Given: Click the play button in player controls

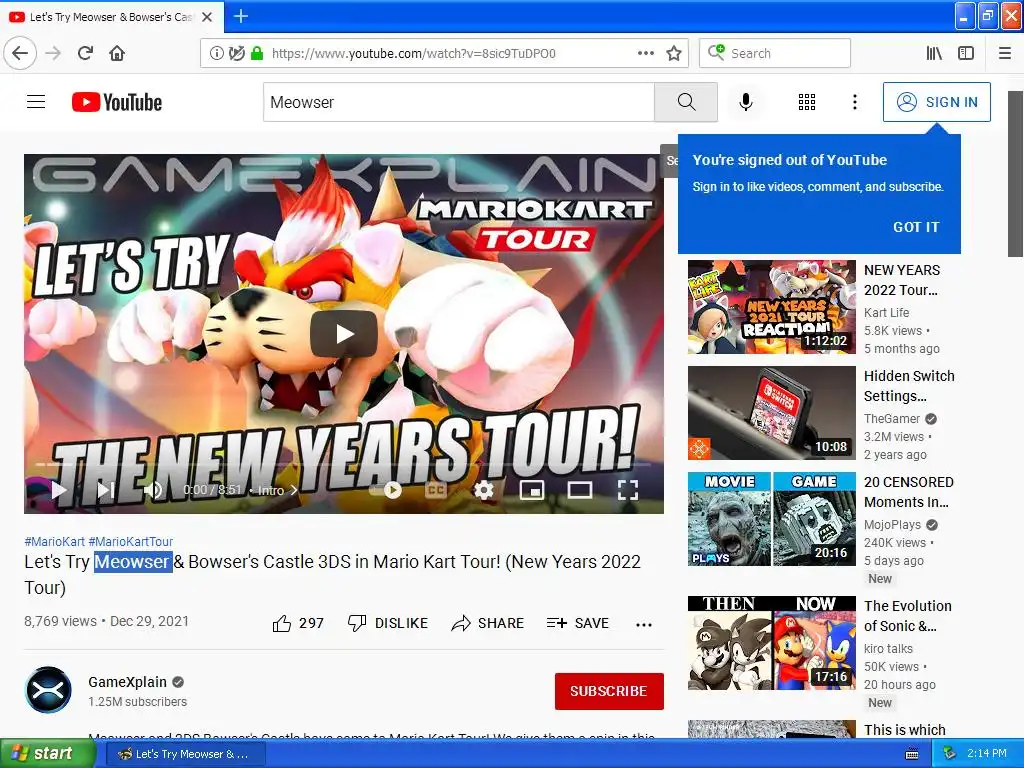Looking at the screenshot, I should click(x=58, y=490).
